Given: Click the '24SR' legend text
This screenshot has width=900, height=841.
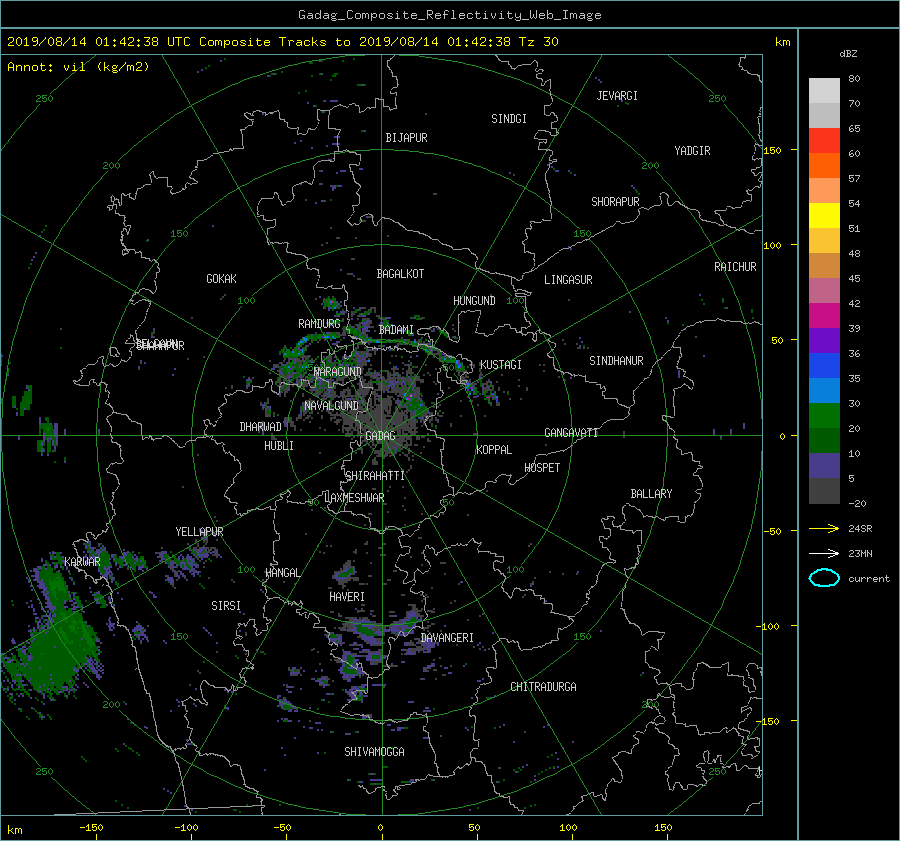Looking at the screenshot, I should 860,529.
